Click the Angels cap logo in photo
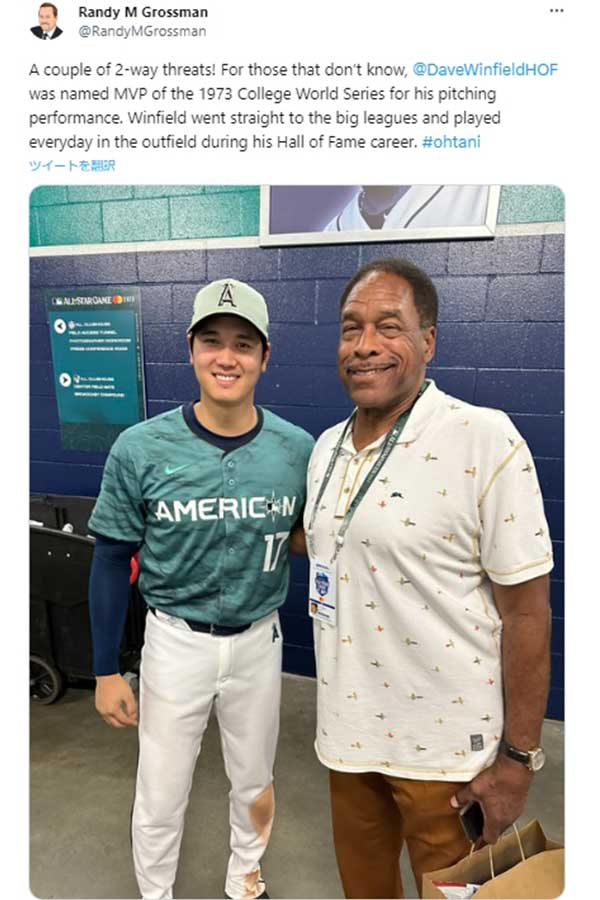This screenshot has height=900, width=600. coord(227,298)
